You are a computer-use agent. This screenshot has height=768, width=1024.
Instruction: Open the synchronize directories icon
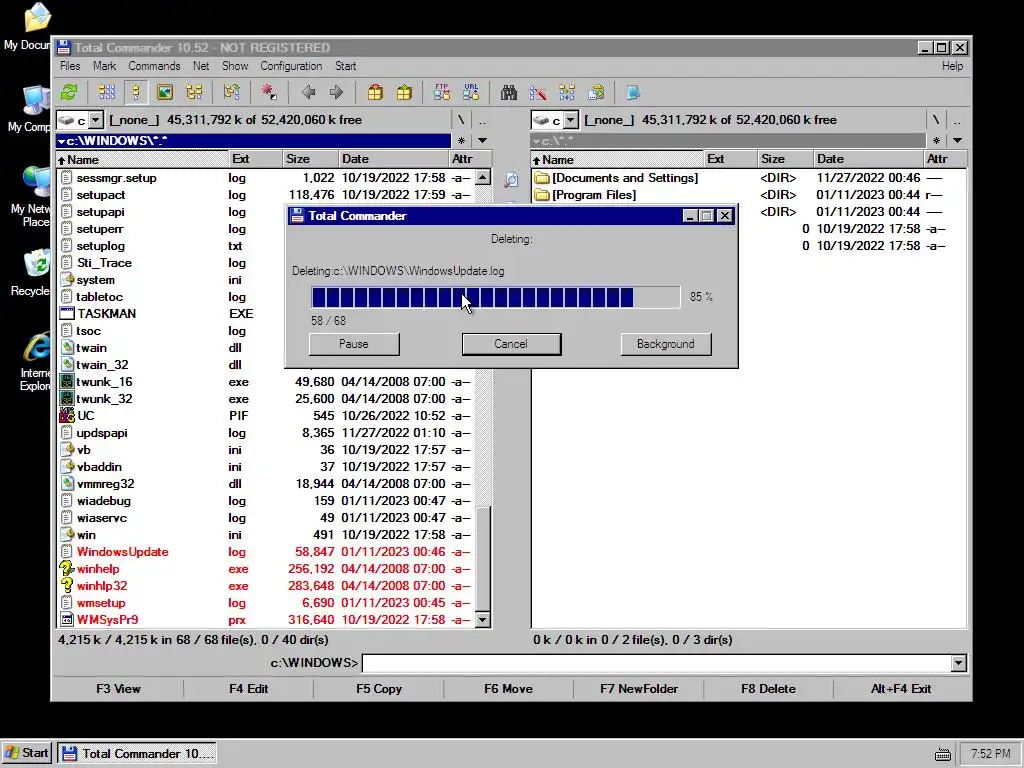567,92
